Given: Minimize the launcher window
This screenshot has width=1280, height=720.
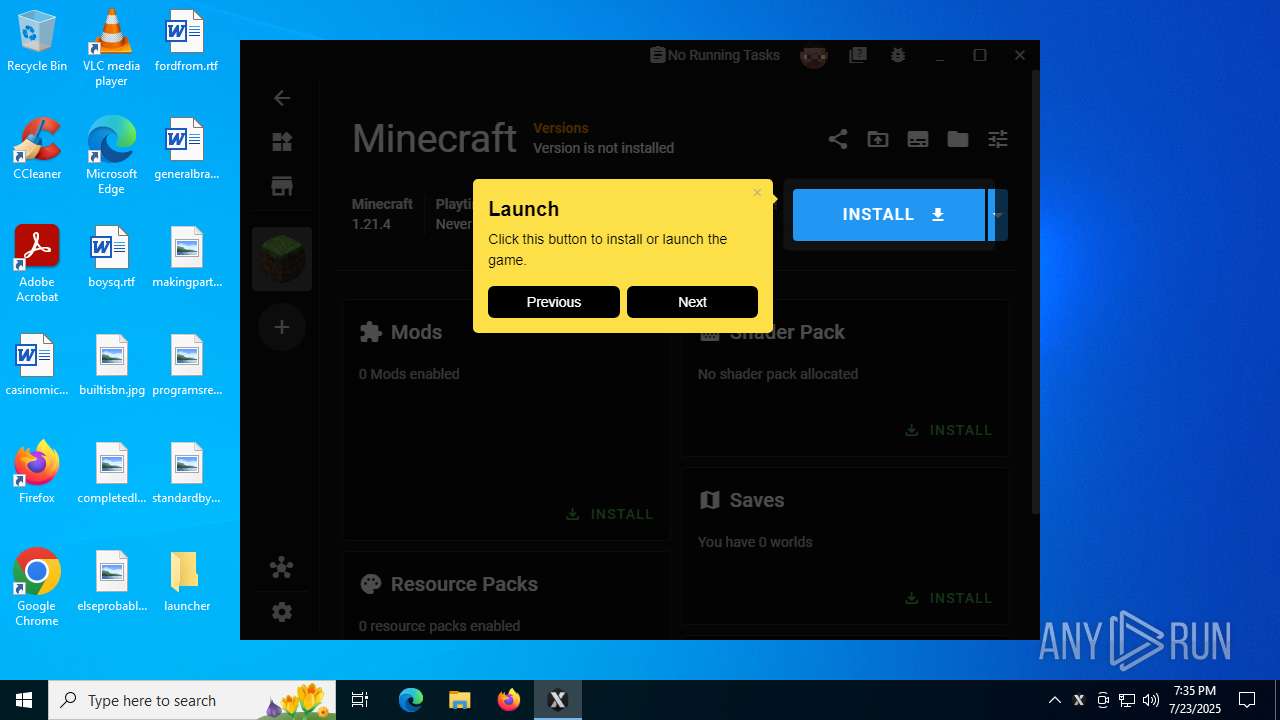Looking at the screenshot, I should (940, 56).
